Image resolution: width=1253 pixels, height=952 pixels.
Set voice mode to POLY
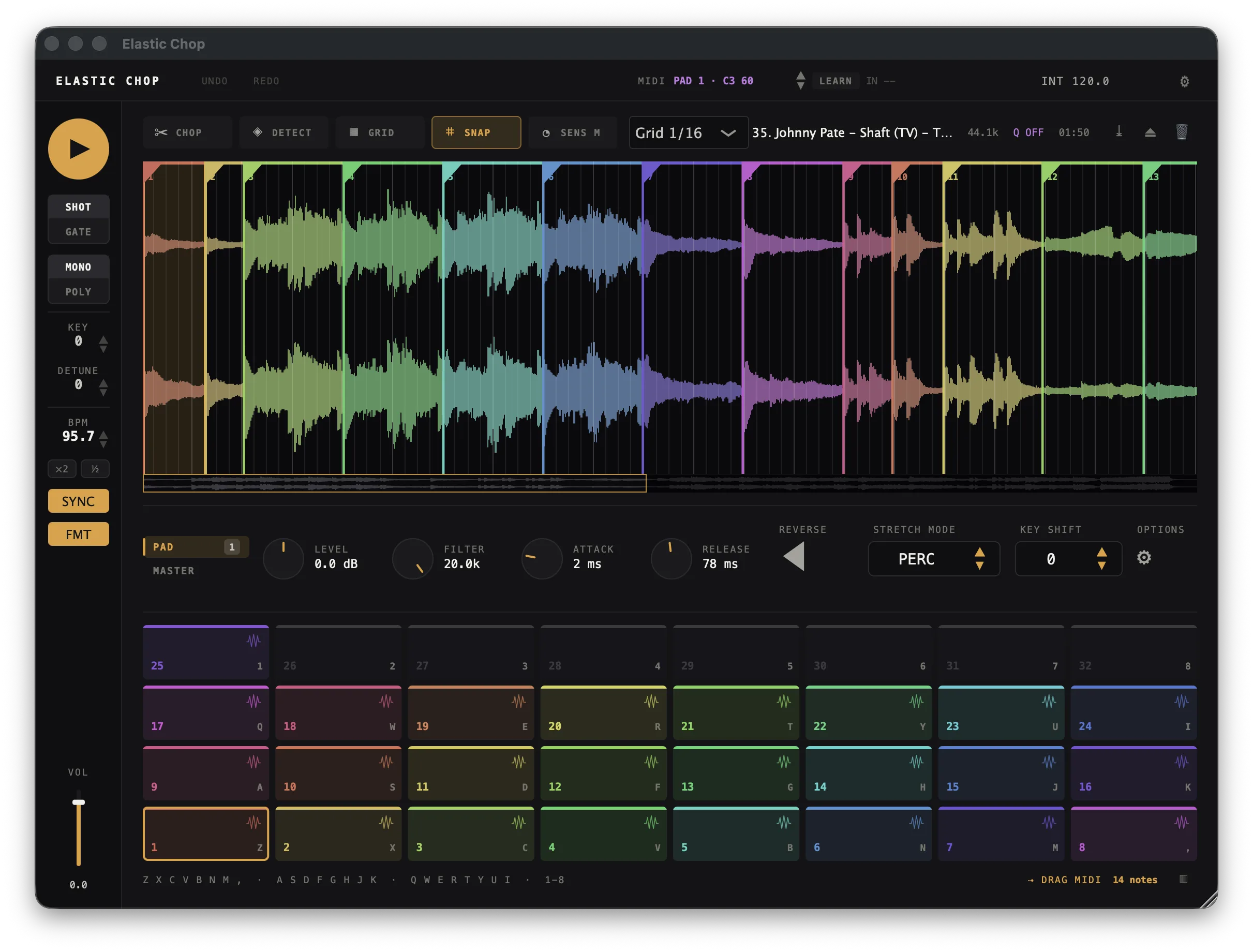pos(78,292)
